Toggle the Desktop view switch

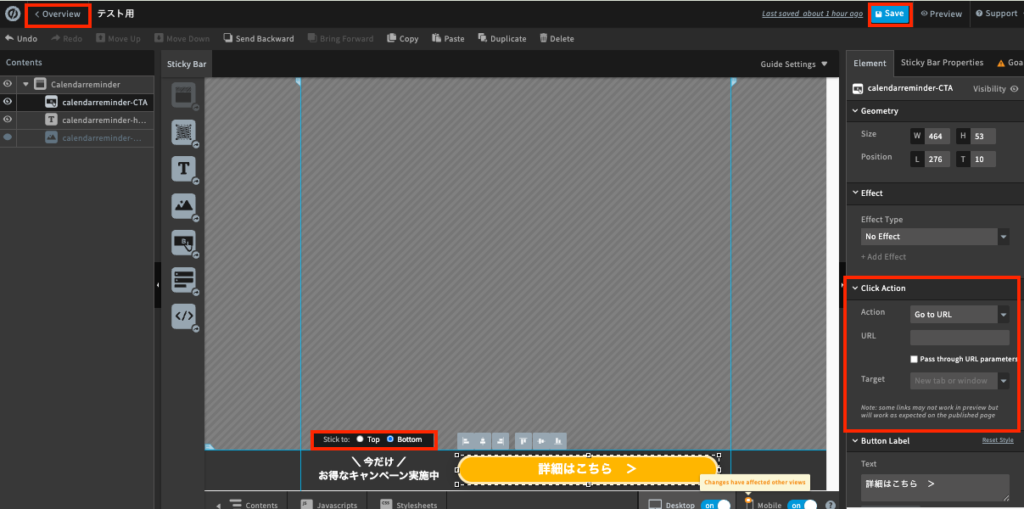click(718, 505)
